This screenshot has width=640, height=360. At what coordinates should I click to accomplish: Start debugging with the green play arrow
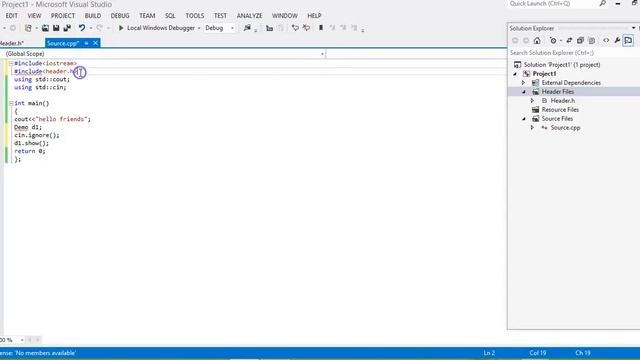coord(121,28)
